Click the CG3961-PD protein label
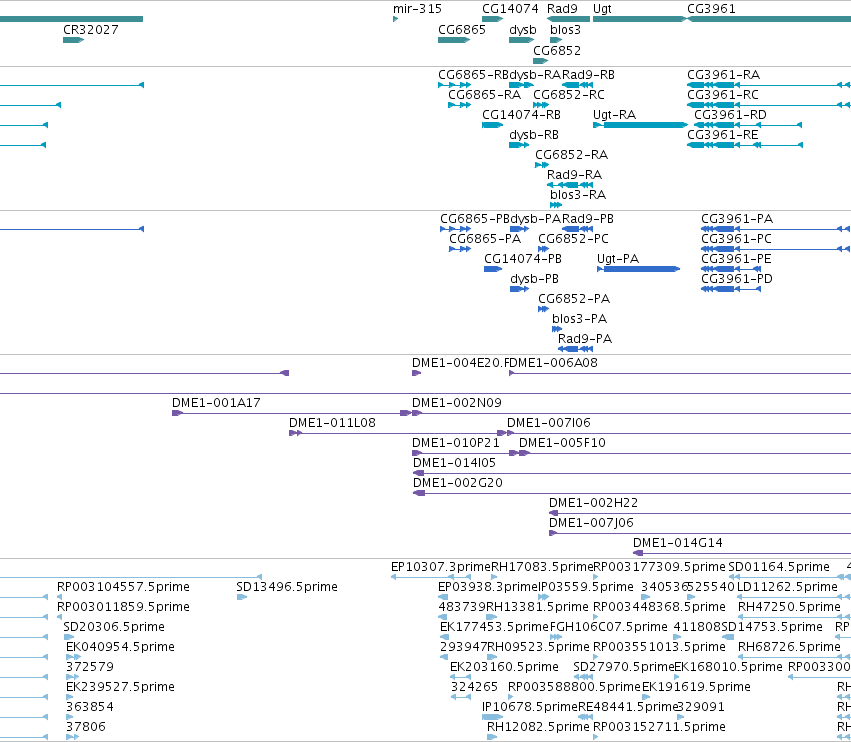 pyautogui.click(x=737, y=279)
